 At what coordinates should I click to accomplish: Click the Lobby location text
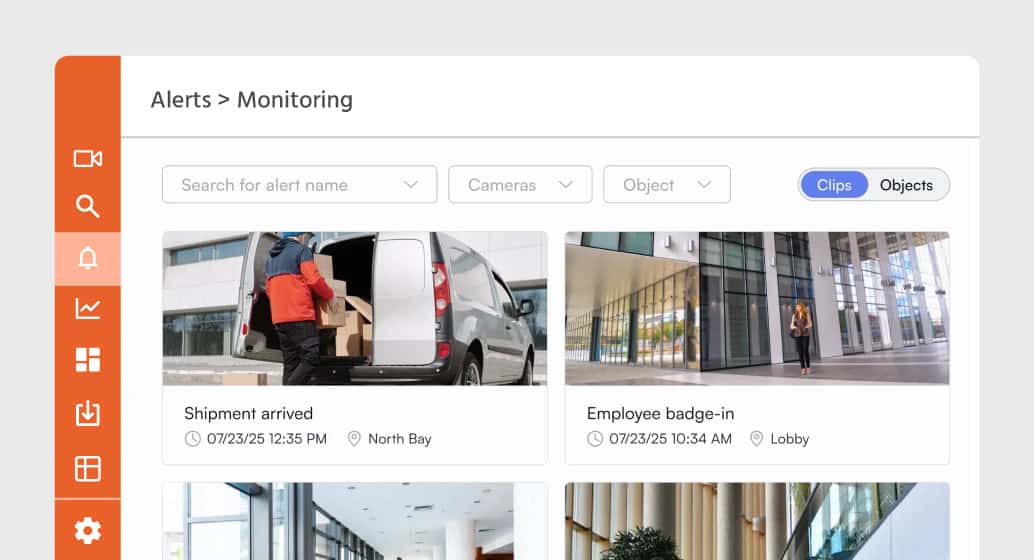click(789, 439)
